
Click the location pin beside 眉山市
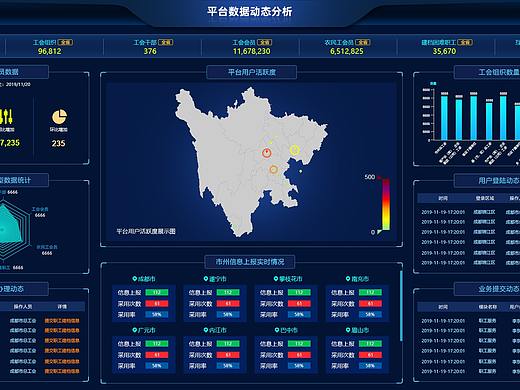348,330
